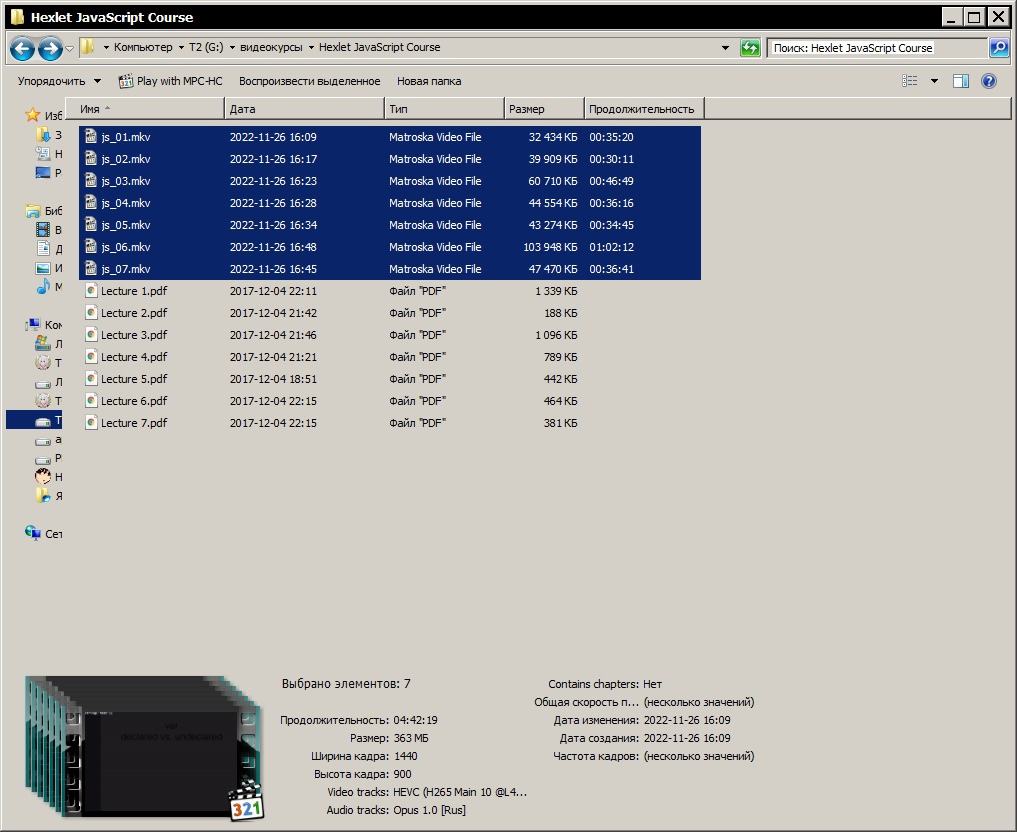Click Play with MPC-HC toolbar button
This screenshot has height=832, width=1017.
click(x=170, y=81)
